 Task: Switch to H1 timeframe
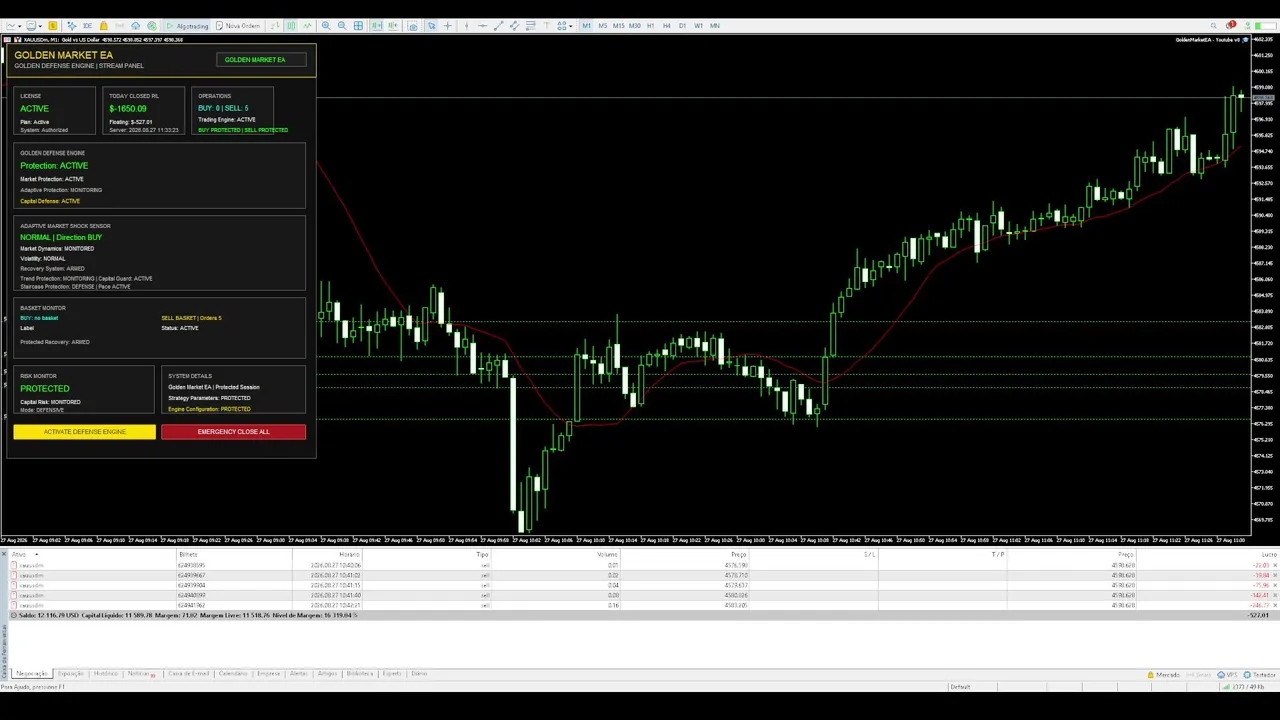coord(650,26)
